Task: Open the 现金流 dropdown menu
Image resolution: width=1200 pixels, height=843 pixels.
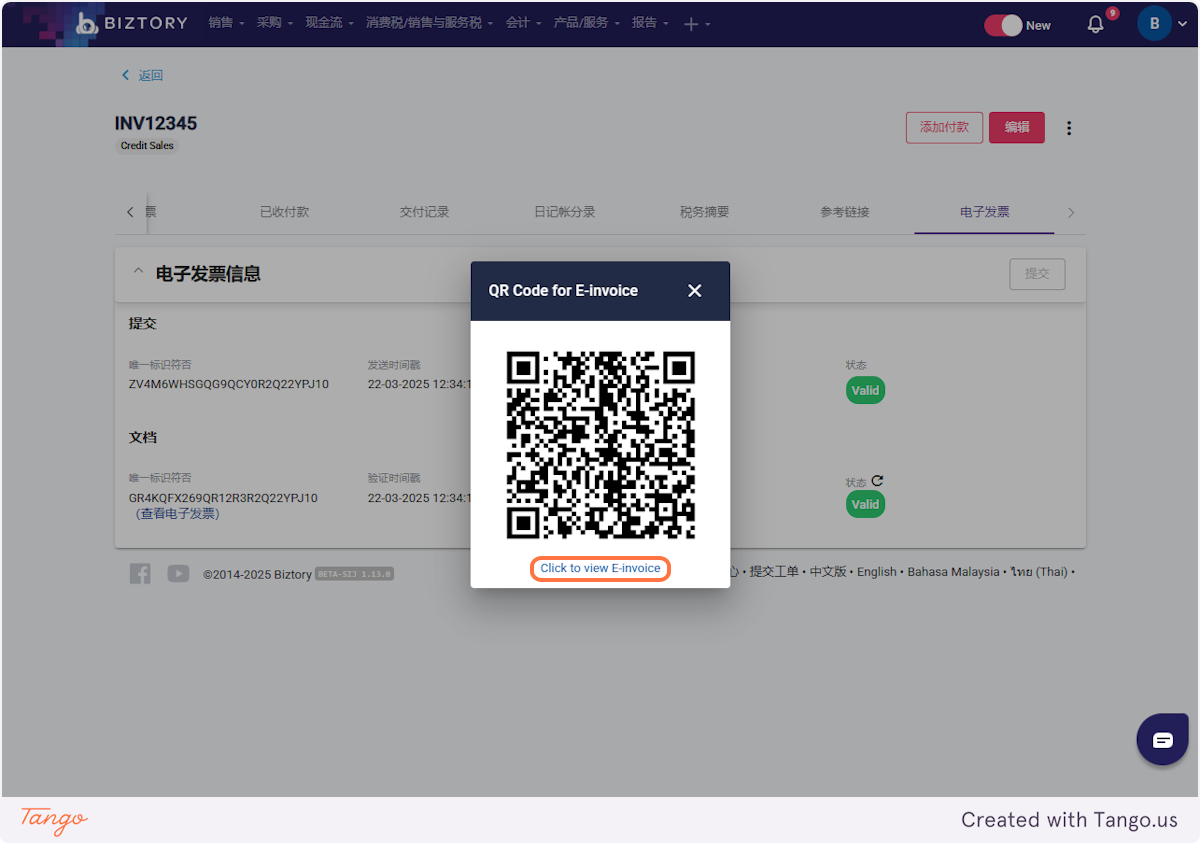Action: pos(330,23)
